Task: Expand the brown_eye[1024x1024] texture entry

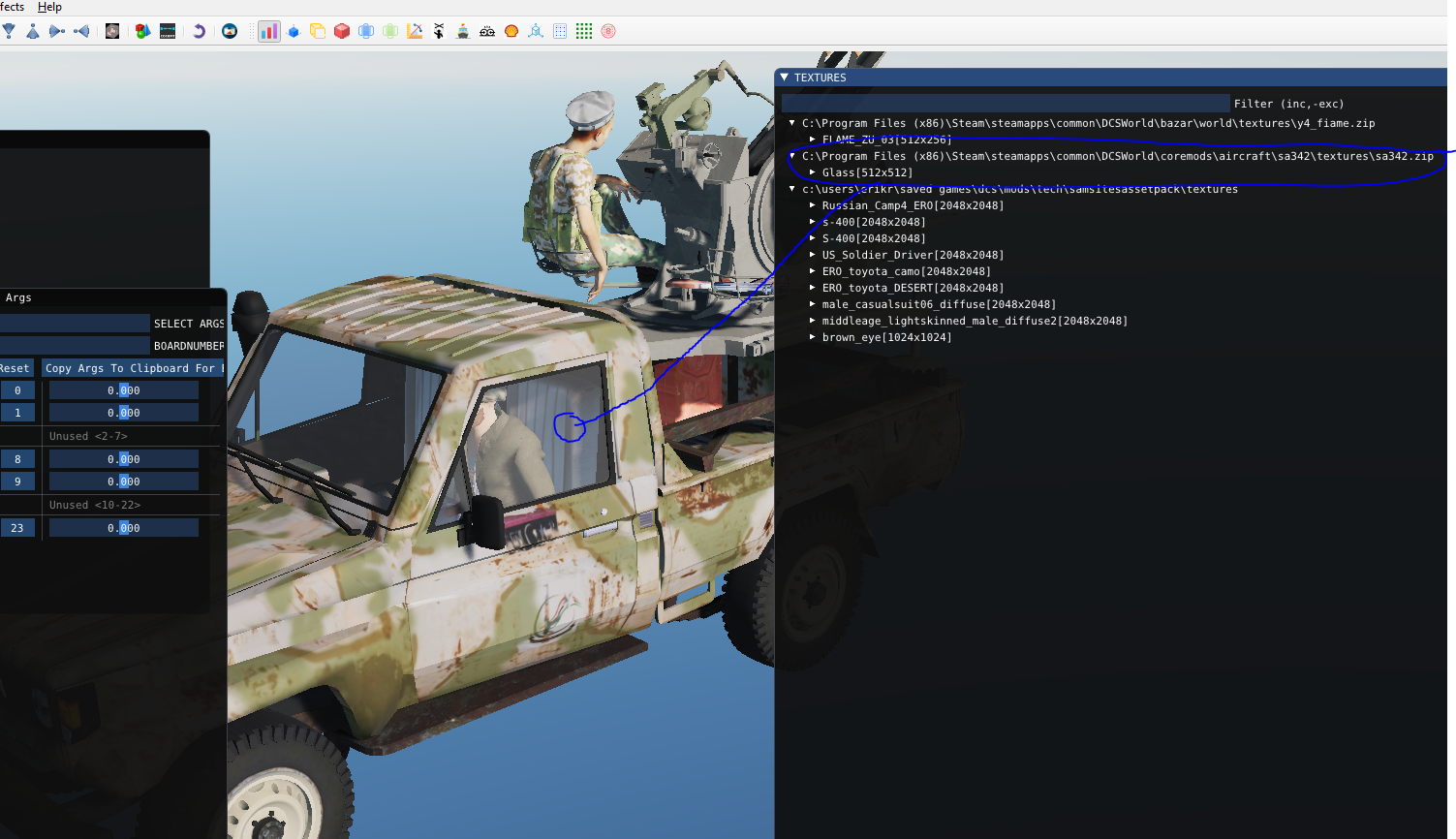Action: coord(813,337)
